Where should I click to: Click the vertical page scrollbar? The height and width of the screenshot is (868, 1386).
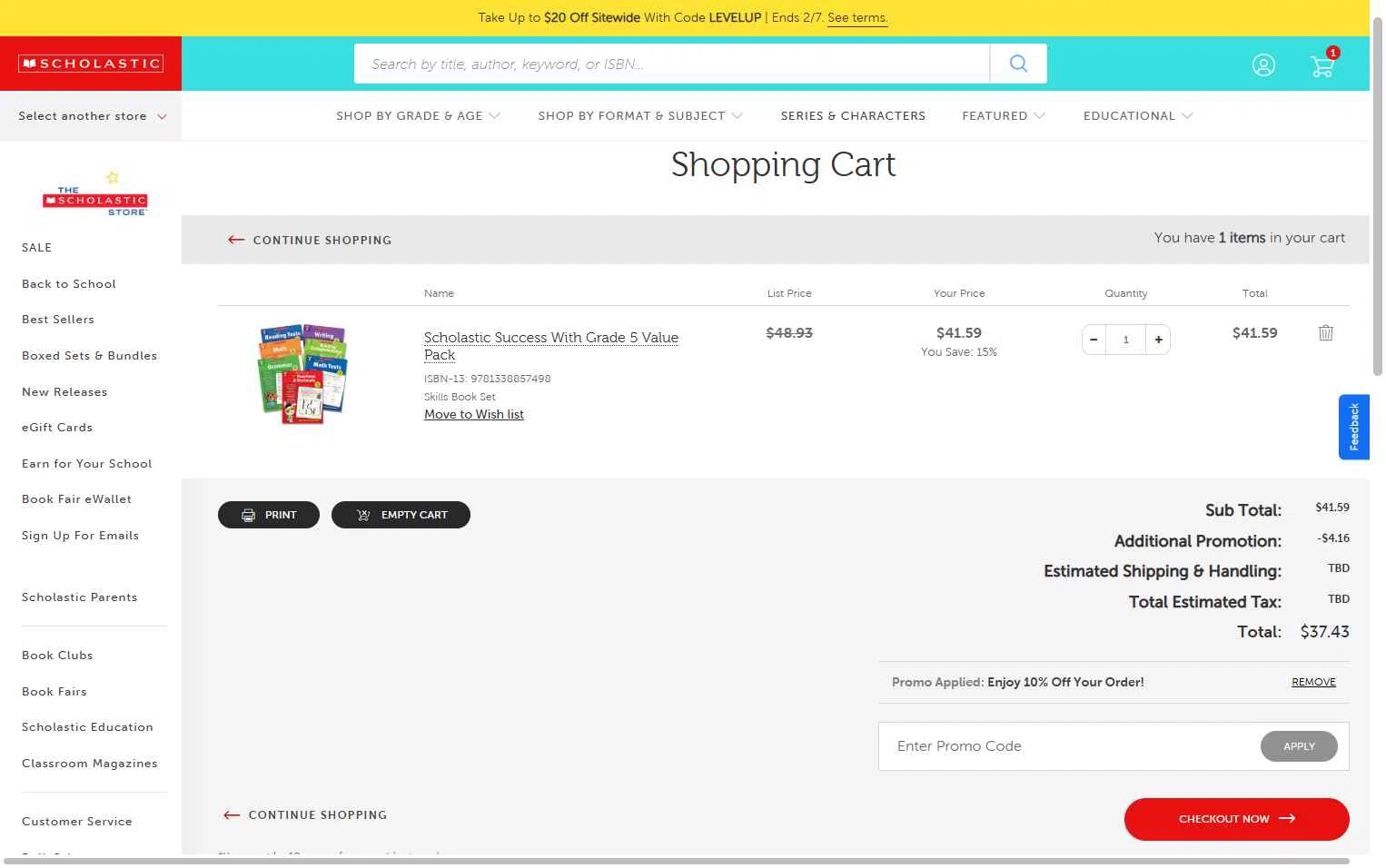pos(1377,195)
